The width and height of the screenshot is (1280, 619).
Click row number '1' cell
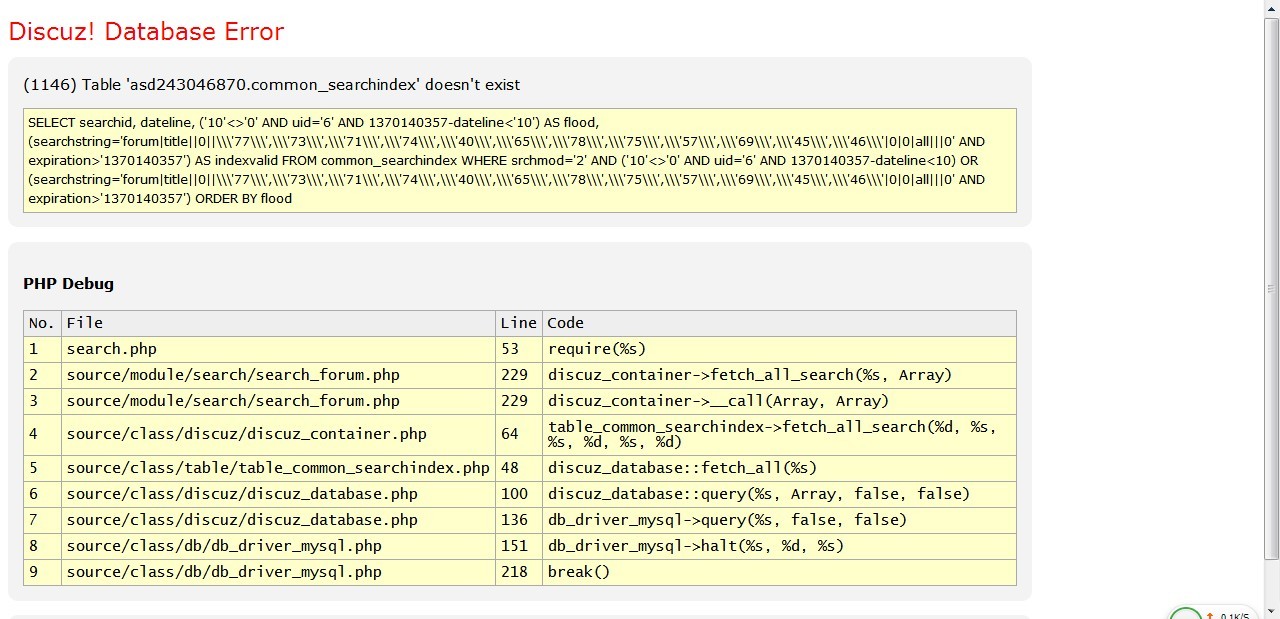click(x=42, y=349)
